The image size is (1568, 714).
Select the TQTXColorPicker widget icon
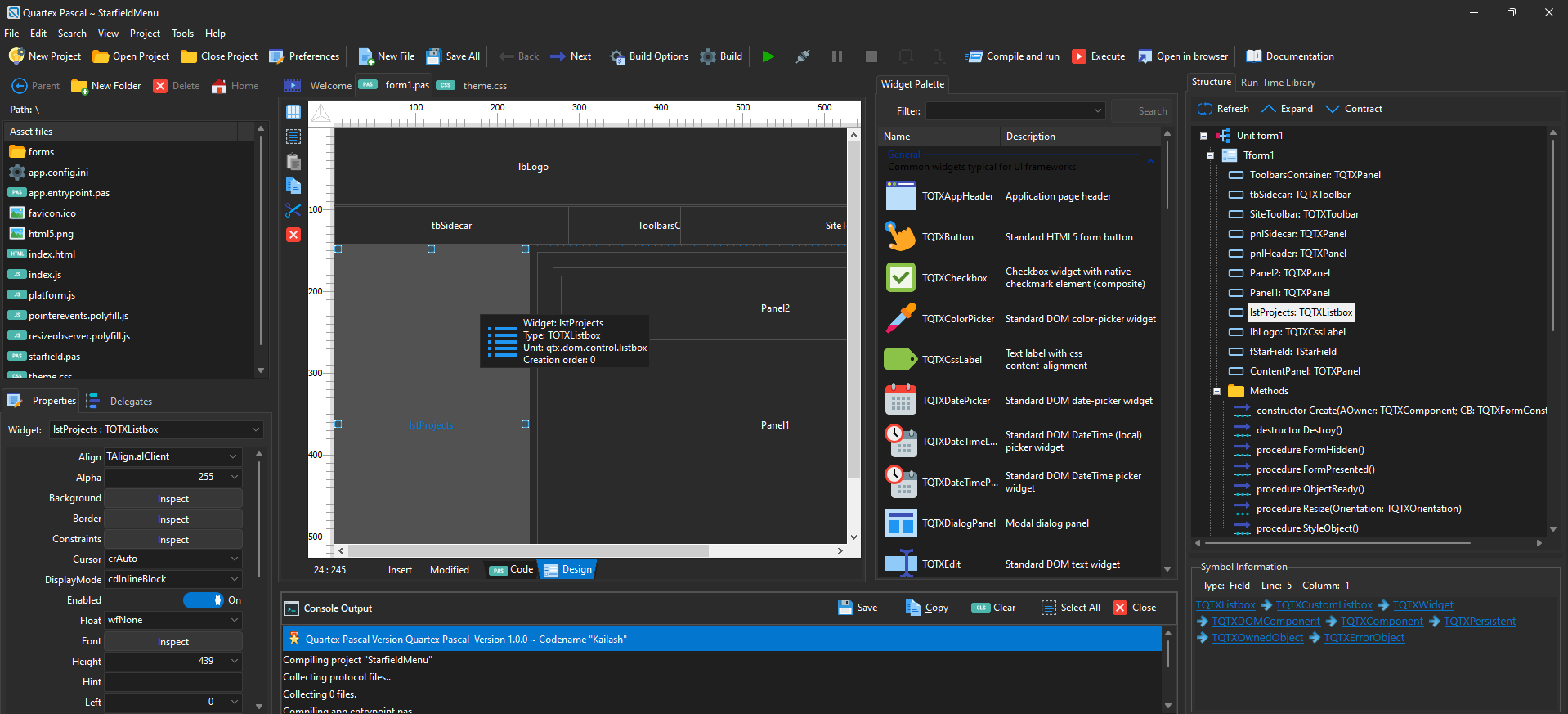(900, 319)
